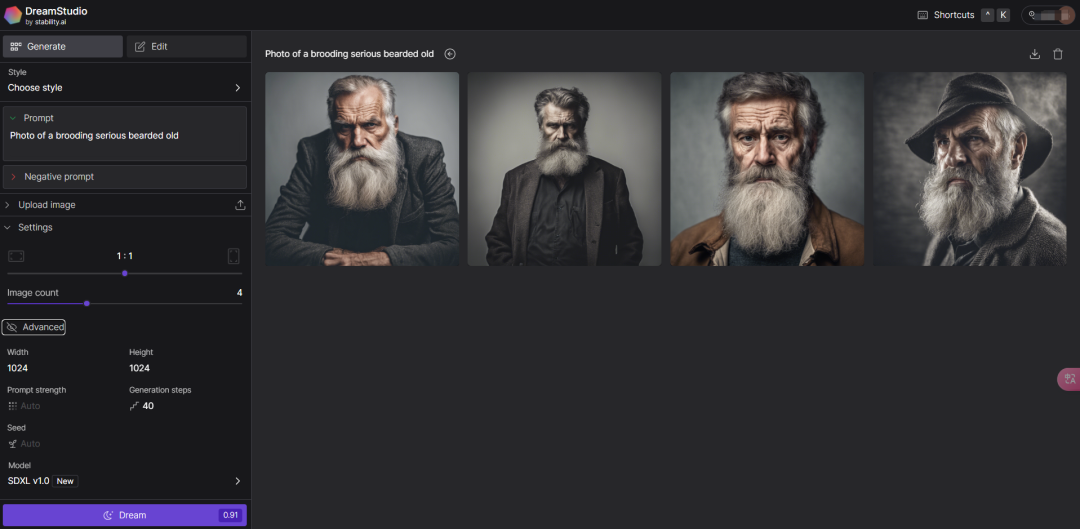Click the Edit tab pencil icon
Viewport: 1080px width, 529px height.
coord(140,47)
